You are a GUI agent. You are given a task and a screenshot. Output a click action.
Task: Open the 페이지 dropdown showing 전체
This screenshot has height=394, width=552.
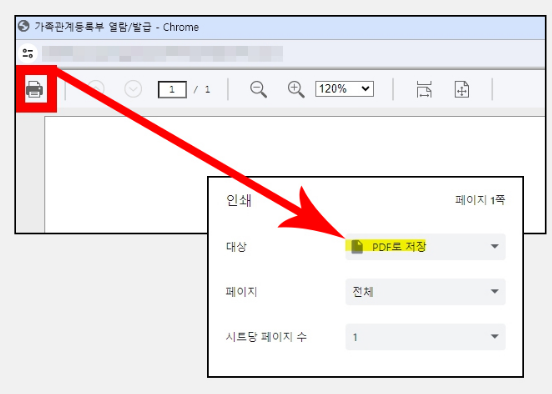[425, 292]
